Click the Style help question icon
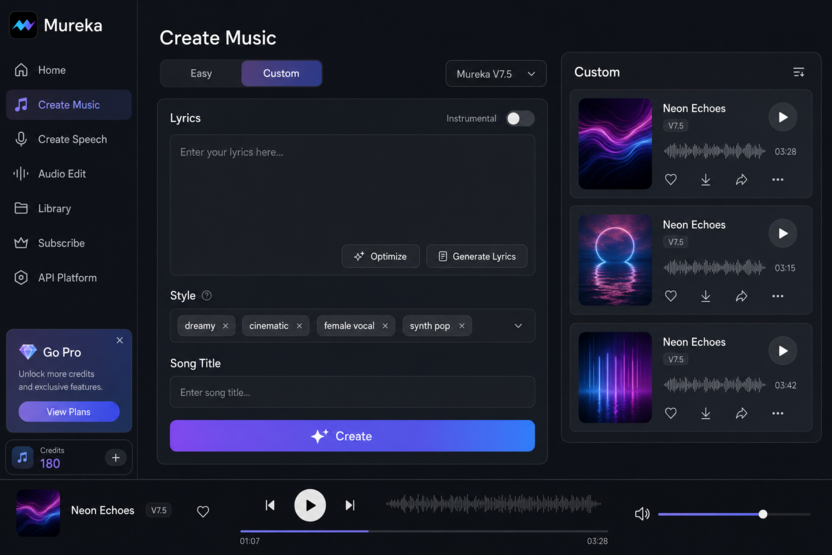Image resolution: width=832 pixels, height=555 pixels. pyautogui.click(x=207, y=296)
